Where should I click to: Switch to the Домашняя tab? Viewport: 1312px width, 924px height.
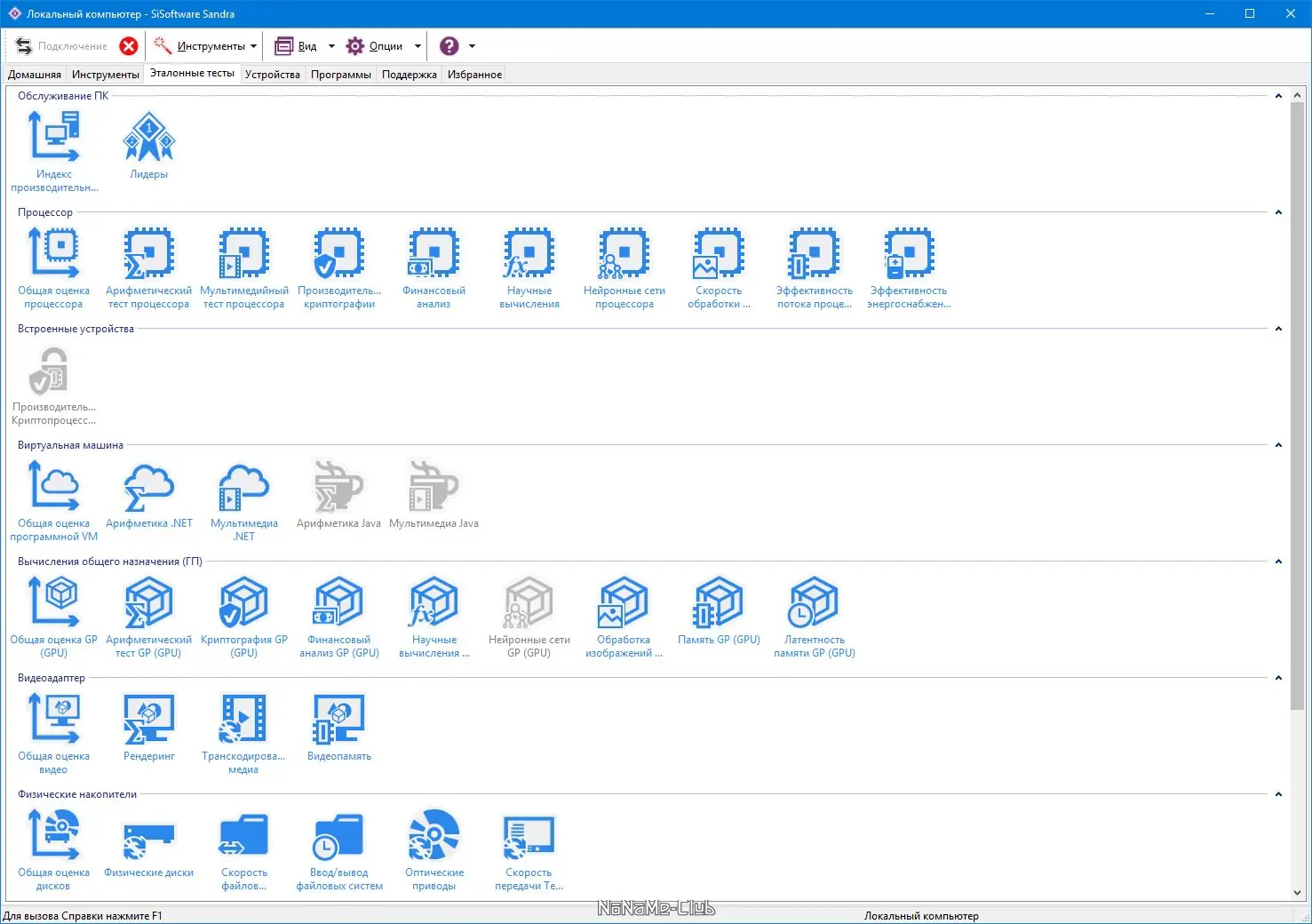coord(35,75)
